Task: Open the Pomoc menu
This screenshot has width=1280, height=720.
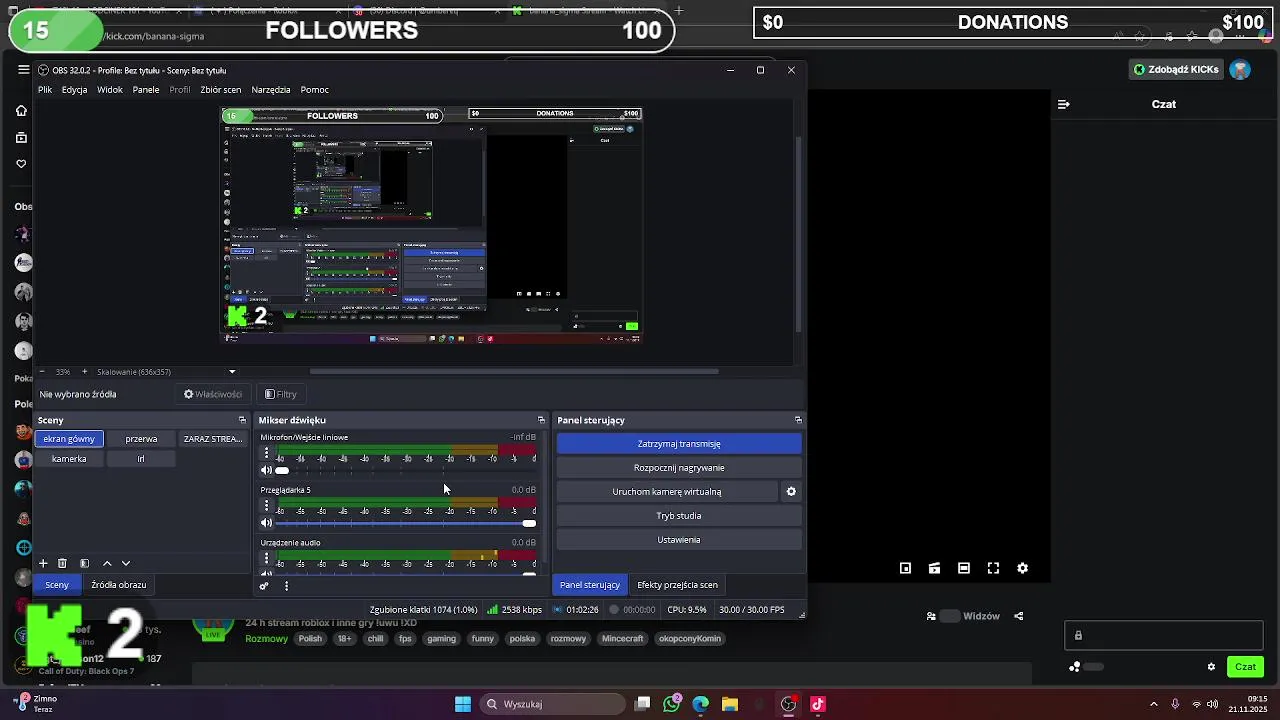Action: [x=314, y=90]
